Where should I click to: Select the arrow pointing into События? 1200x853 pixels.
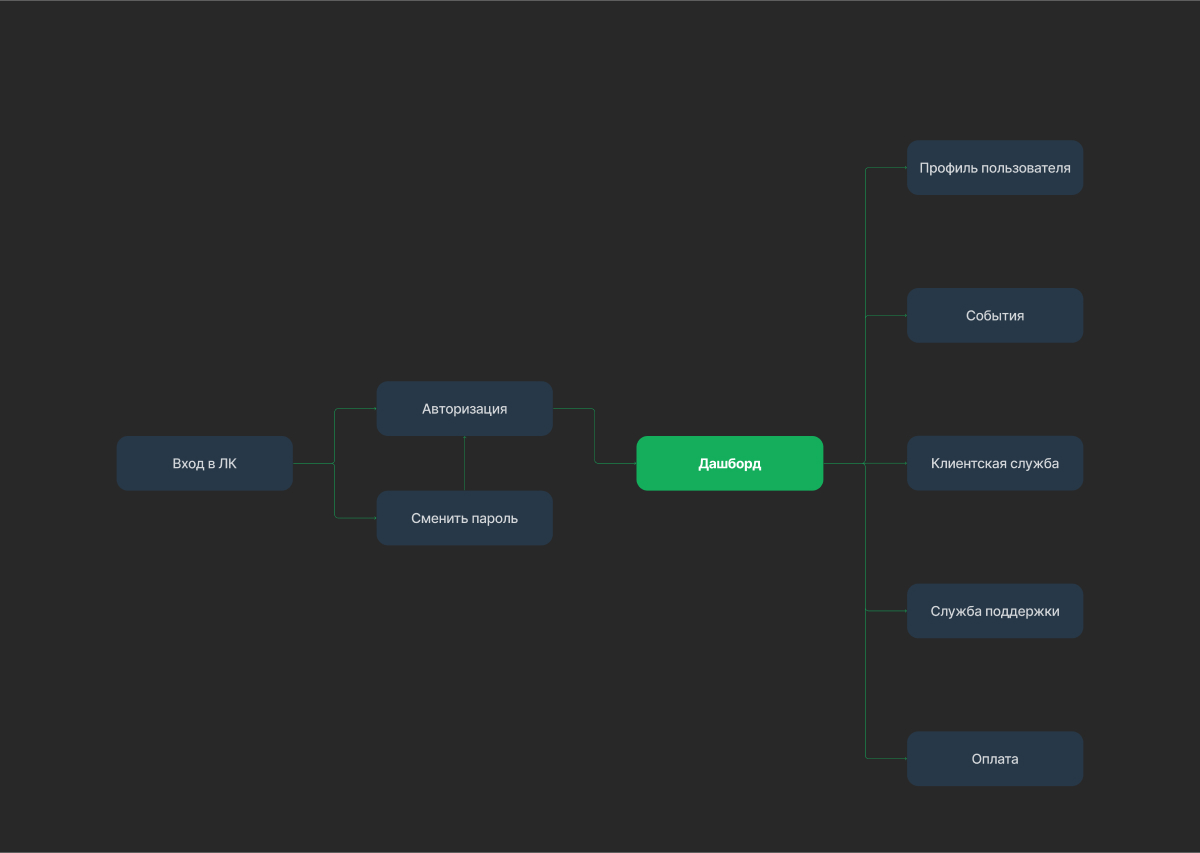click(886, 315)
